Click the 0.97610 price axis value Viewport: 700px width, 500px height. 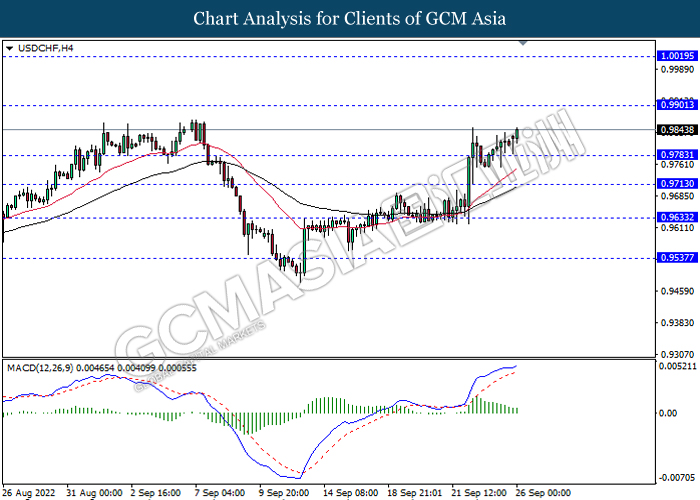pyautogui.click(x=677, y=165)
